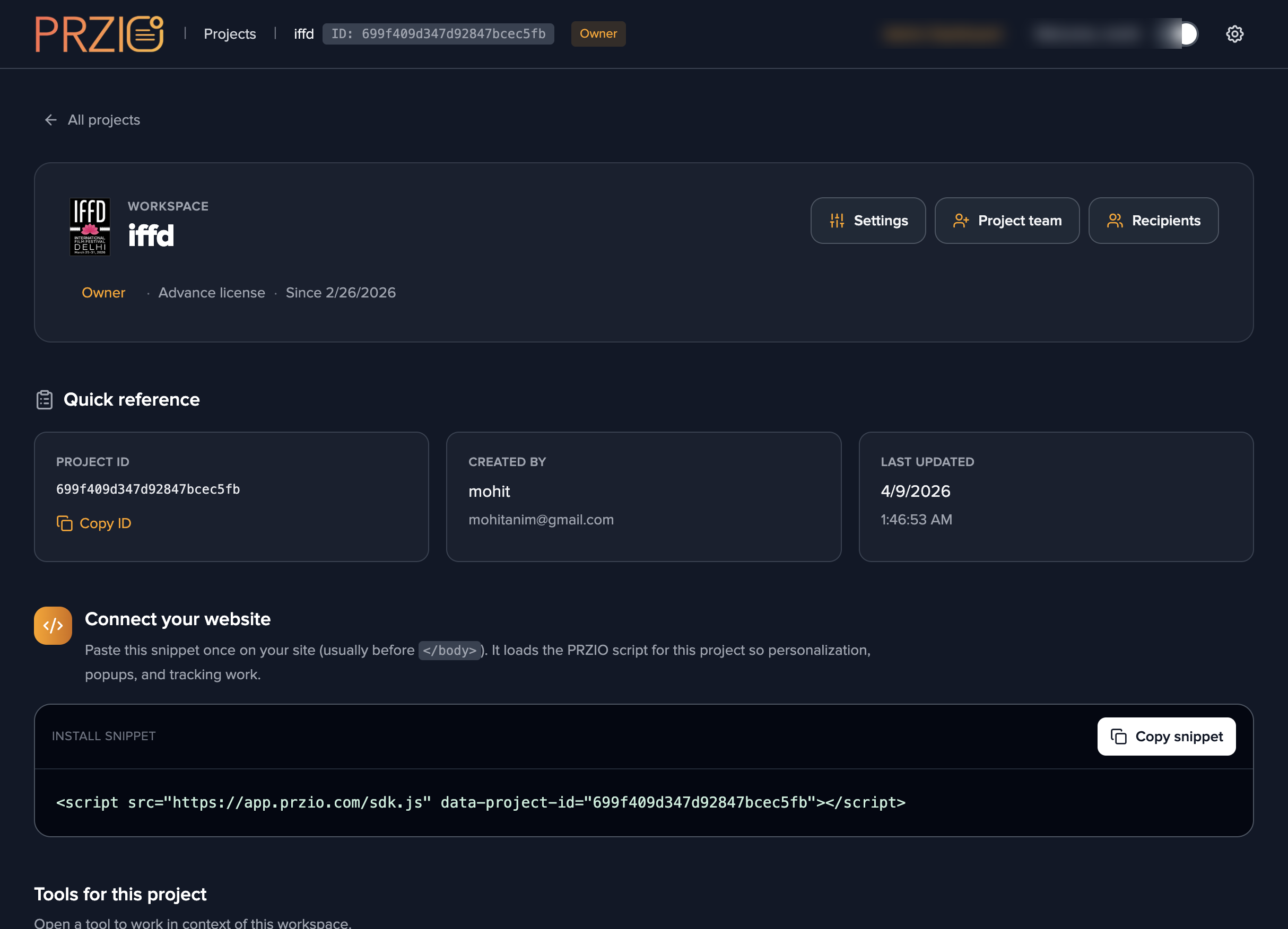Click the WORKSPACE label above iffd
Screen dimensions: 1288x929
pyautogui.click(x=168, y=207)
